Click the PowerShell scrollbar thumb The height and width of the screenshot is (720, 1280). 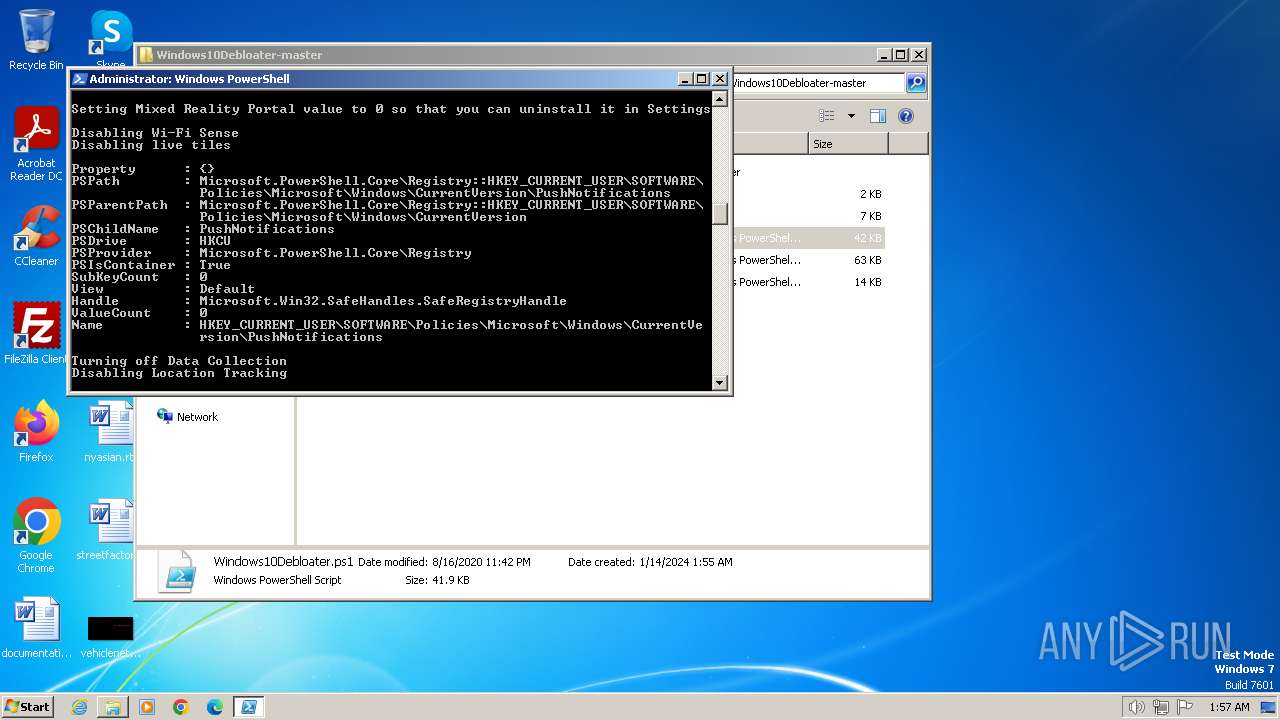[x=720, y=213]
